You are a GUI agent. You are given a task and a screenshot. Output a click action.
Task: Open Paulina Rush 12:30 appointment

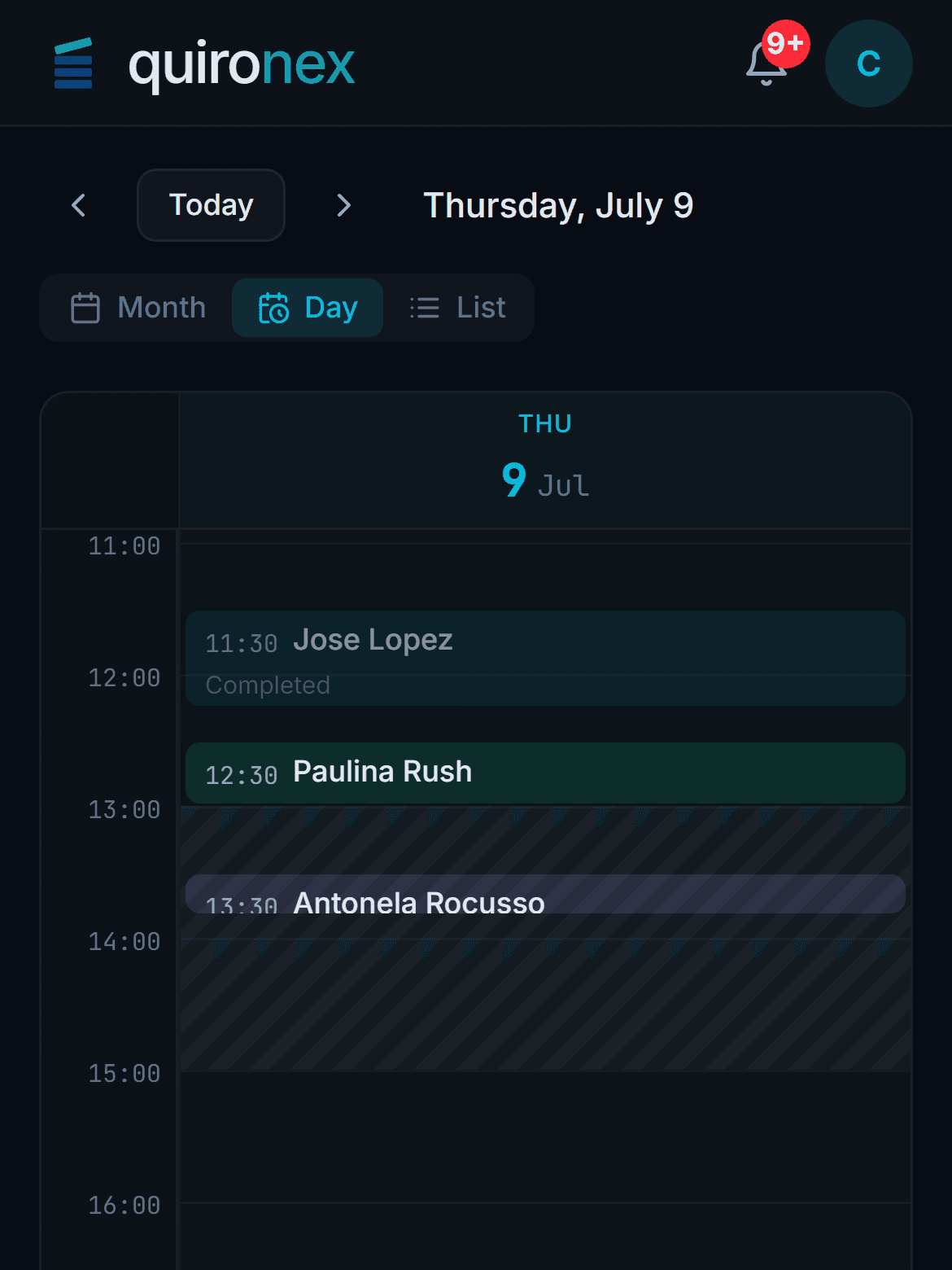pyautogui.click(x=545, y=773)
